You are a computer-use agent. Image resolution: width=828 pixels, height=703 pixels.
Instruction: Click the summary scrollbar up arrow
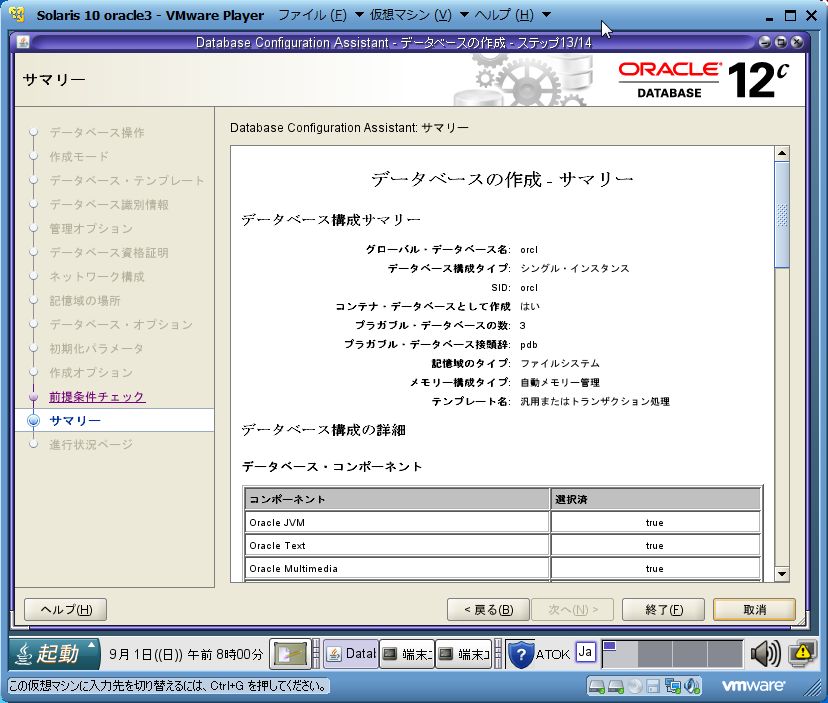(x=782, y=154)
